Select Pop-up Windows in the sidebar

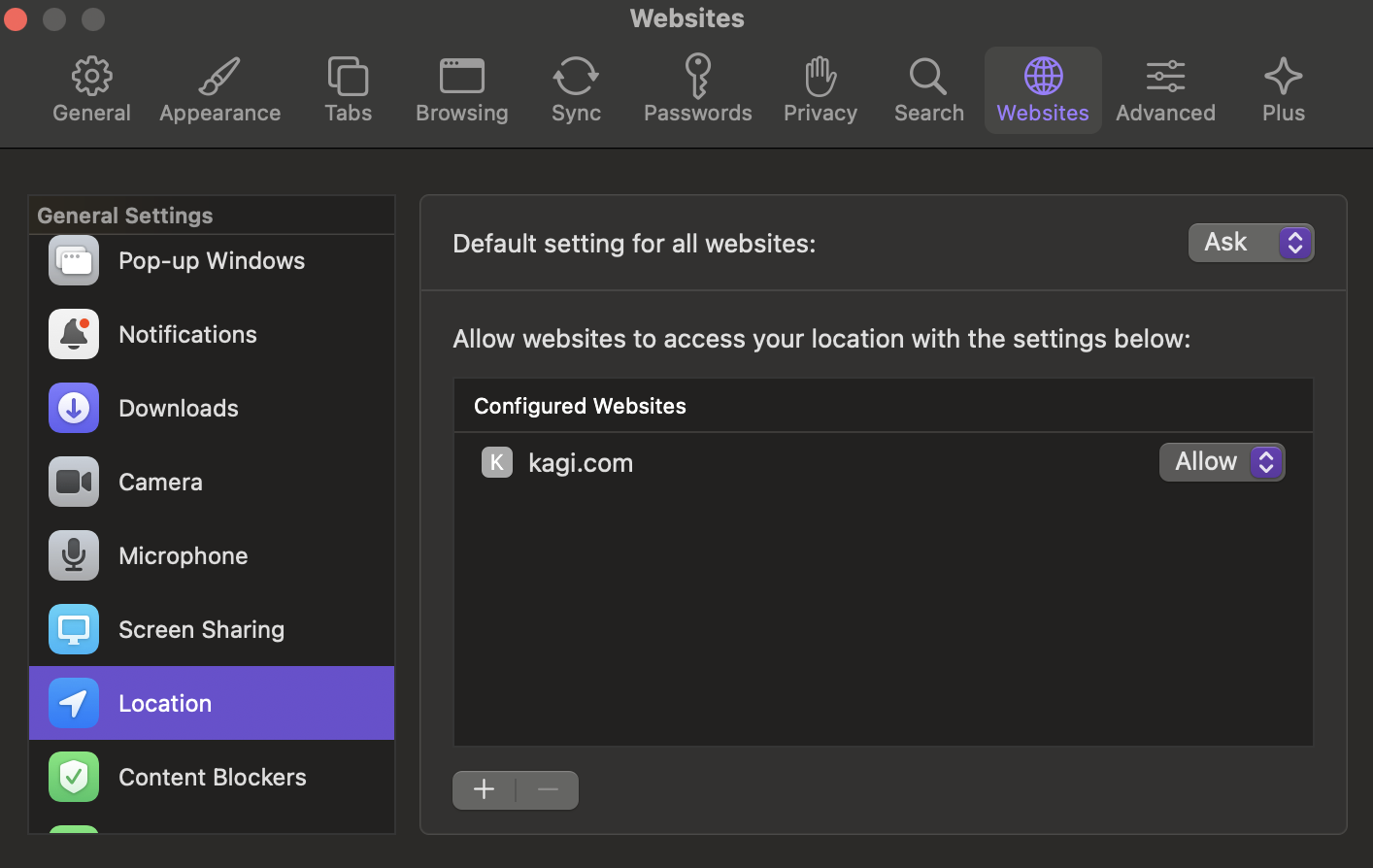coord(211,260)
